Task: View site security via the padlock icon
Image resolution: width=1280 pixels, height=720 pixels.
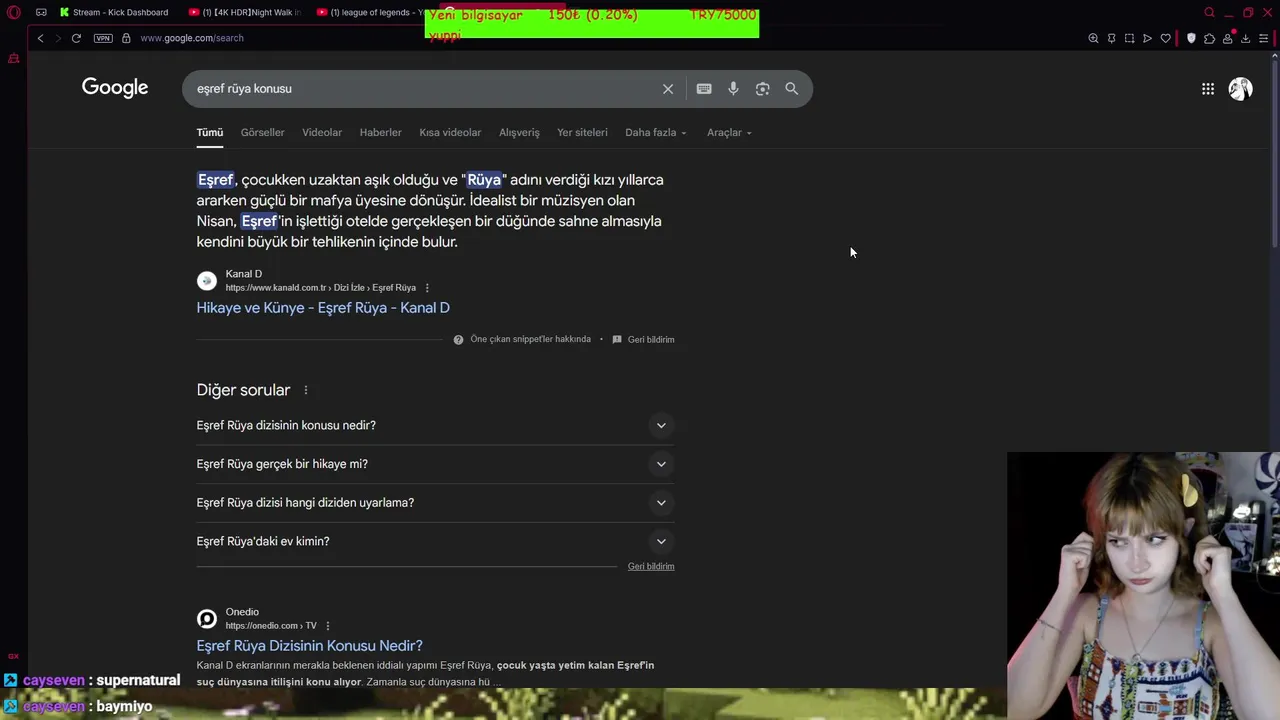Action: tap(126, 38)
